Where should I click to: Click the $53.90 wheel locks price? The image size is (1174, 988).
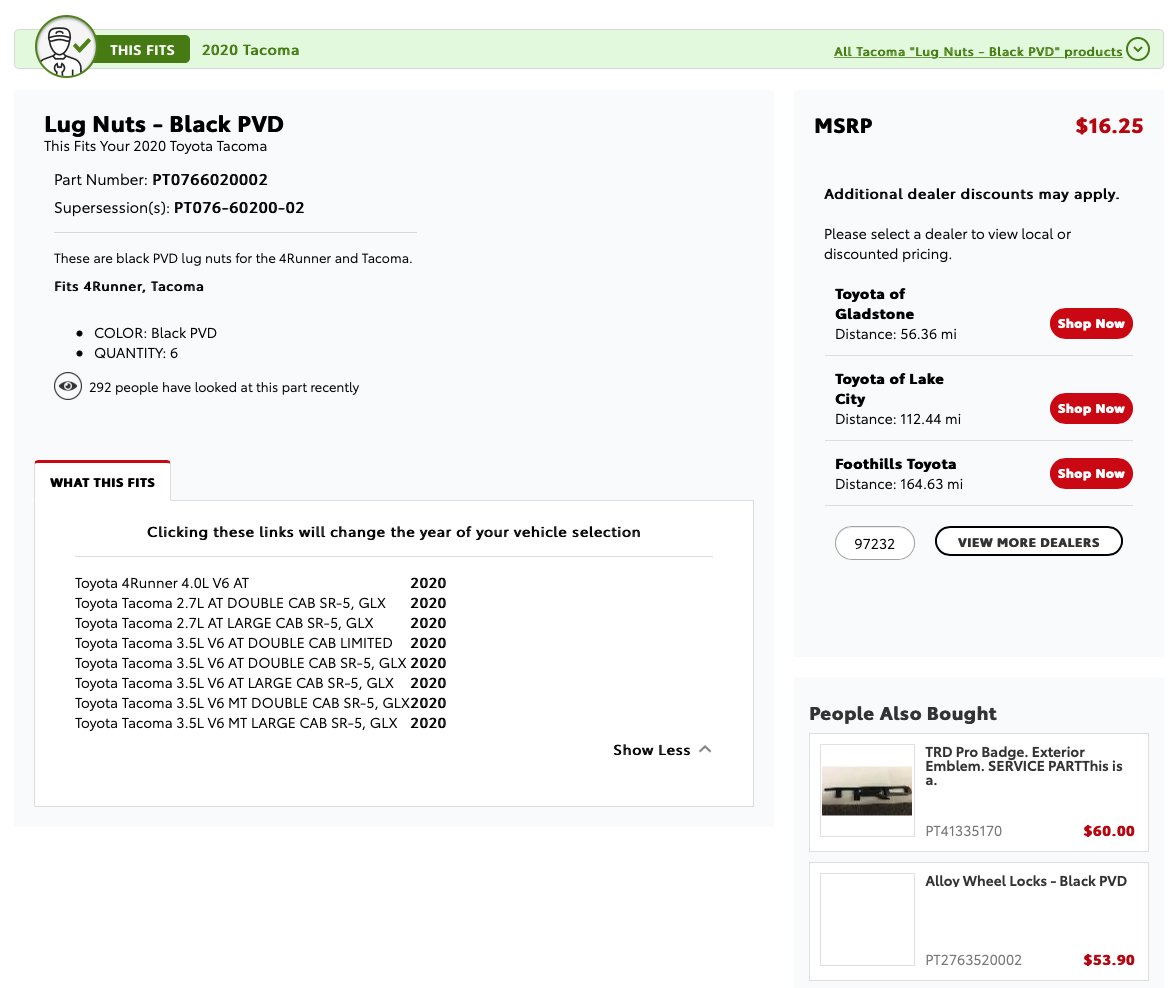[1109, 960]
